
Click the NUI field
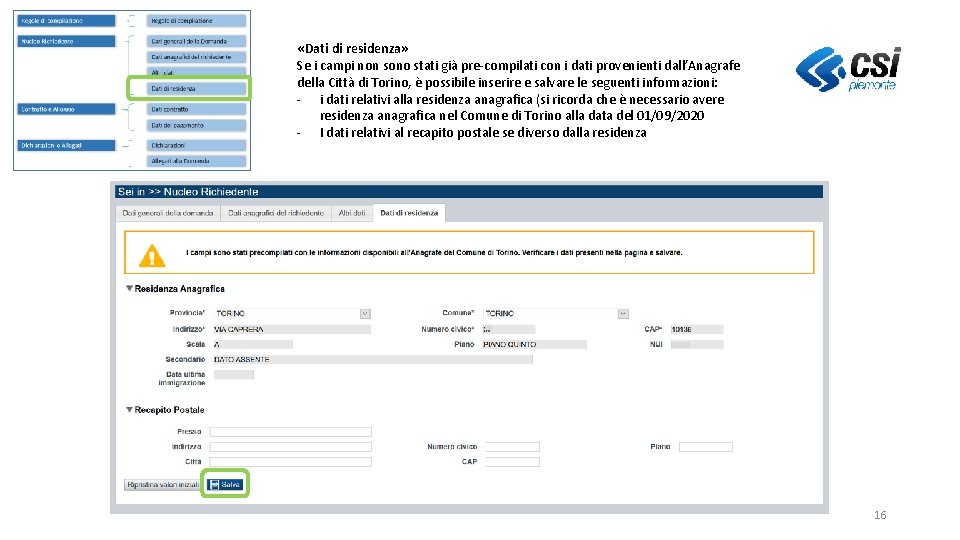pos(697,345)
